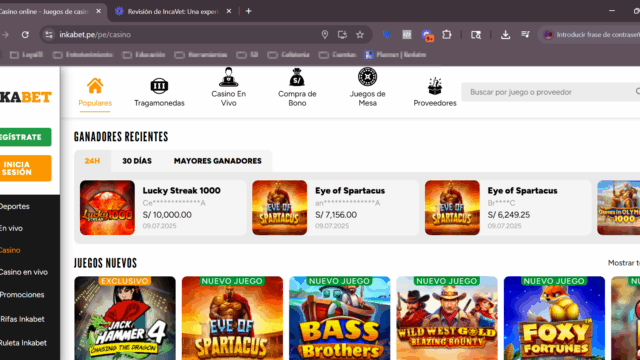The height and width of the screenshot is (360, 640).
Task: View site information icon in address bar
Action: tap(49, 35)
